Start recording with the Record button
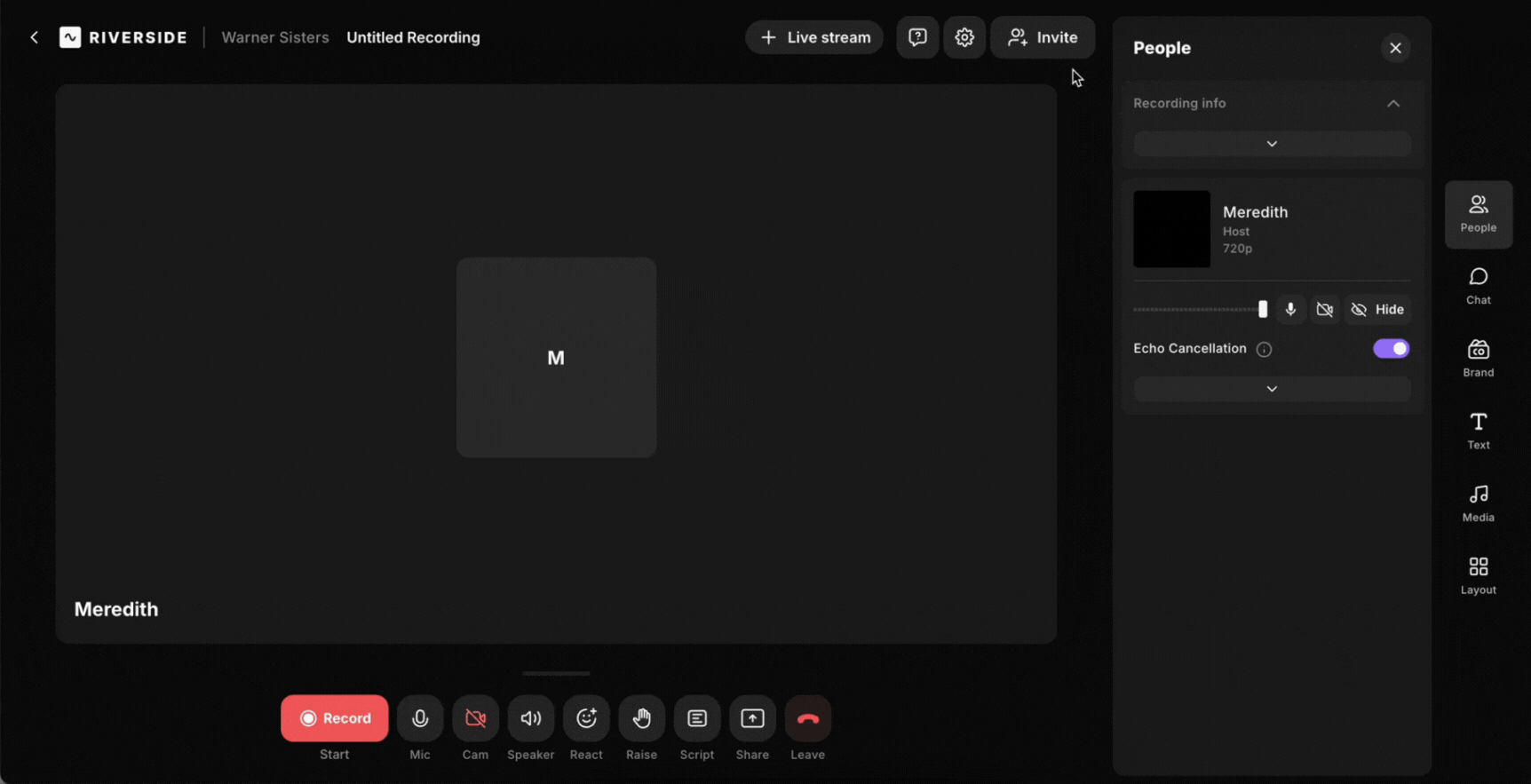The image size is (1531, 784). coord(335,718)
